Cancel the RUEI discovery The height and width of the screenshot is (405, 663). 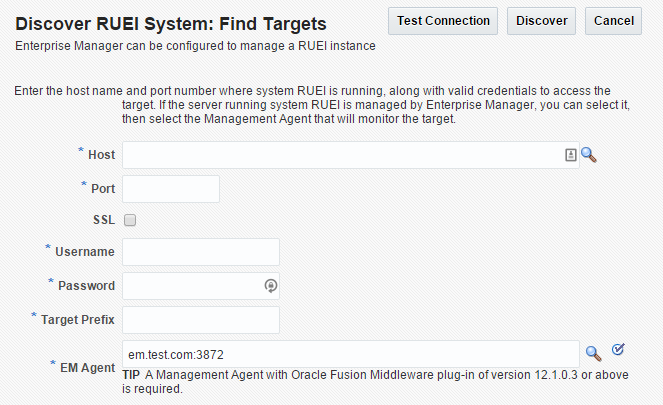click(613, 21)
